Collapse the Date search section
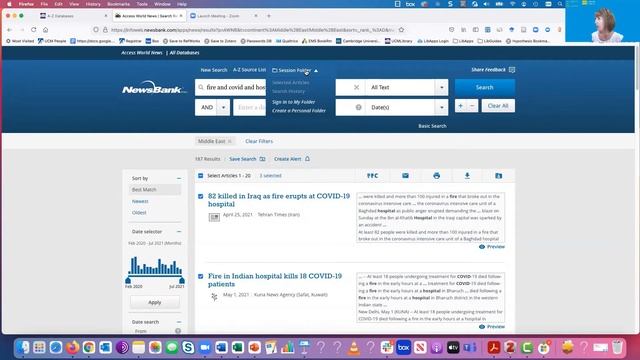640x360 pixels. 179,322
